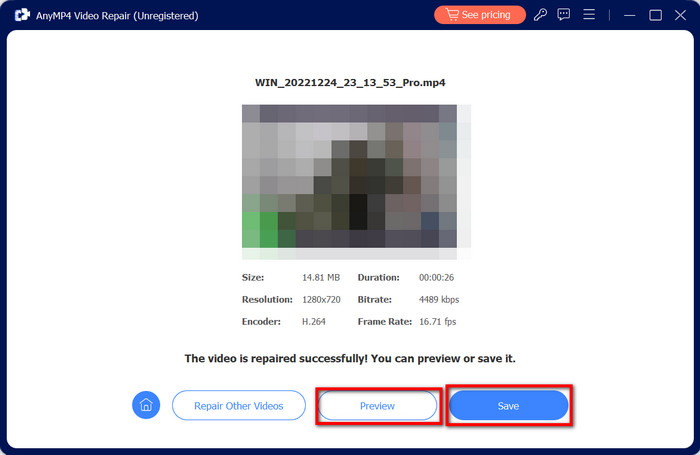
Task: Click the repaired successfully message
Action: pos(350,359)
